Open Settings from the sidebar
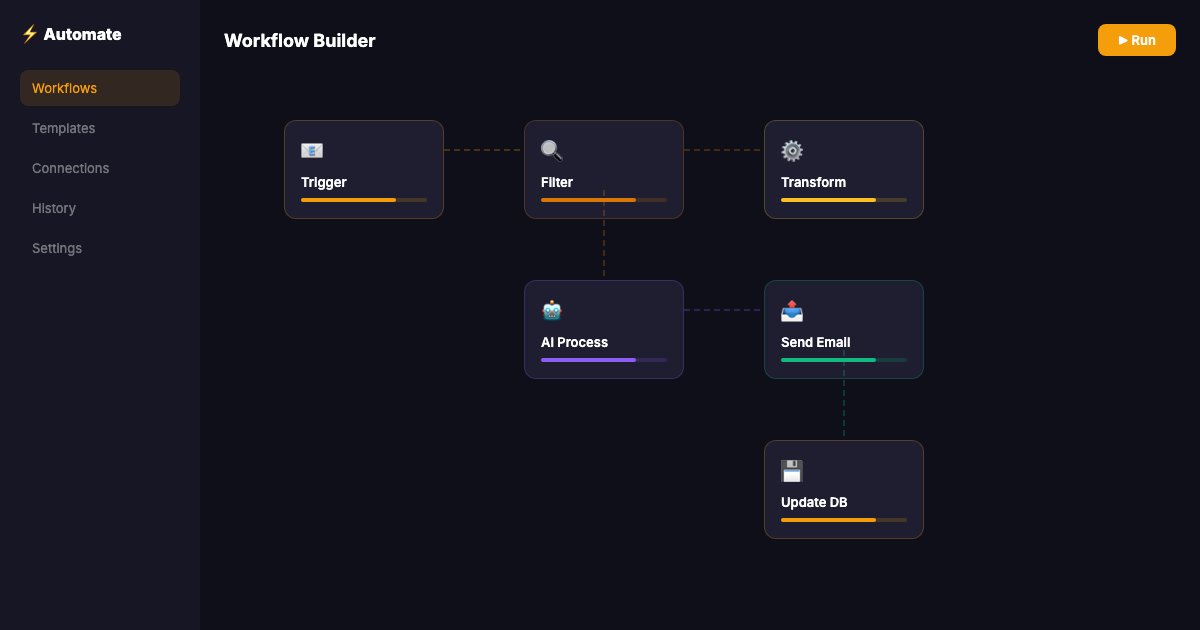The image size is (1200, 630). [57, 248]
